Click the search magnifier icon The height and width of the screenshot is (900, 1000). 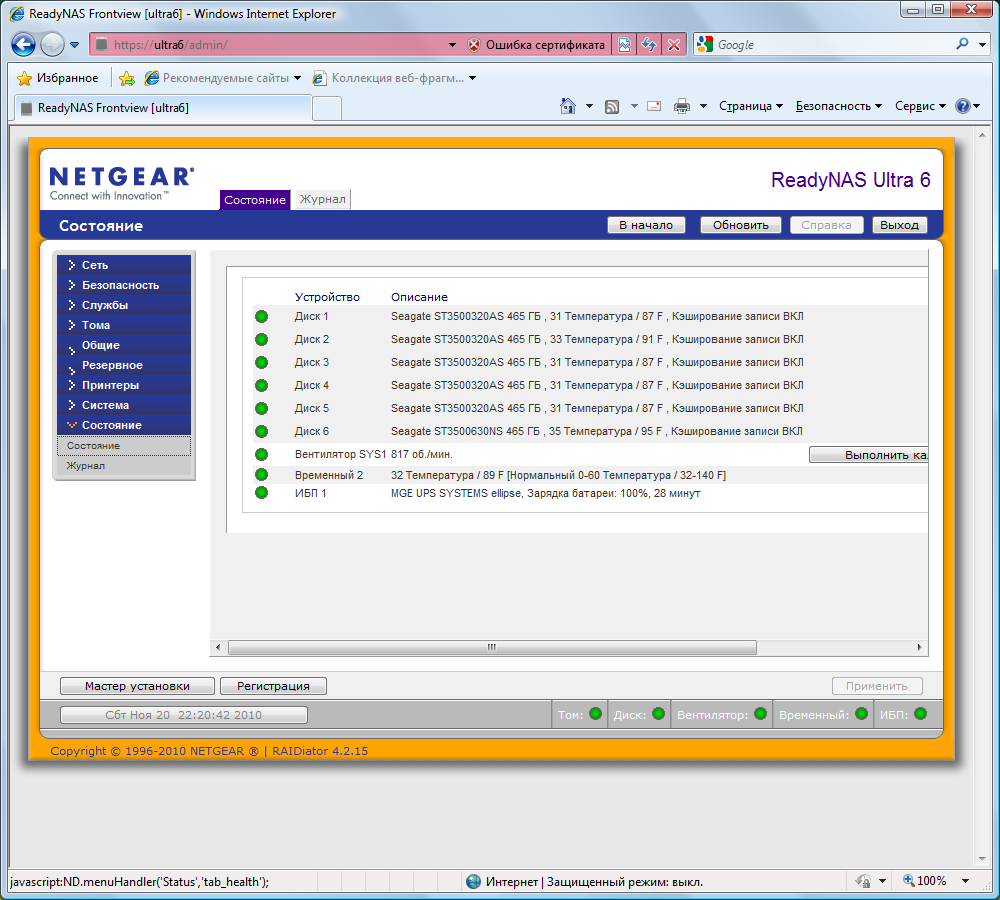962,44
